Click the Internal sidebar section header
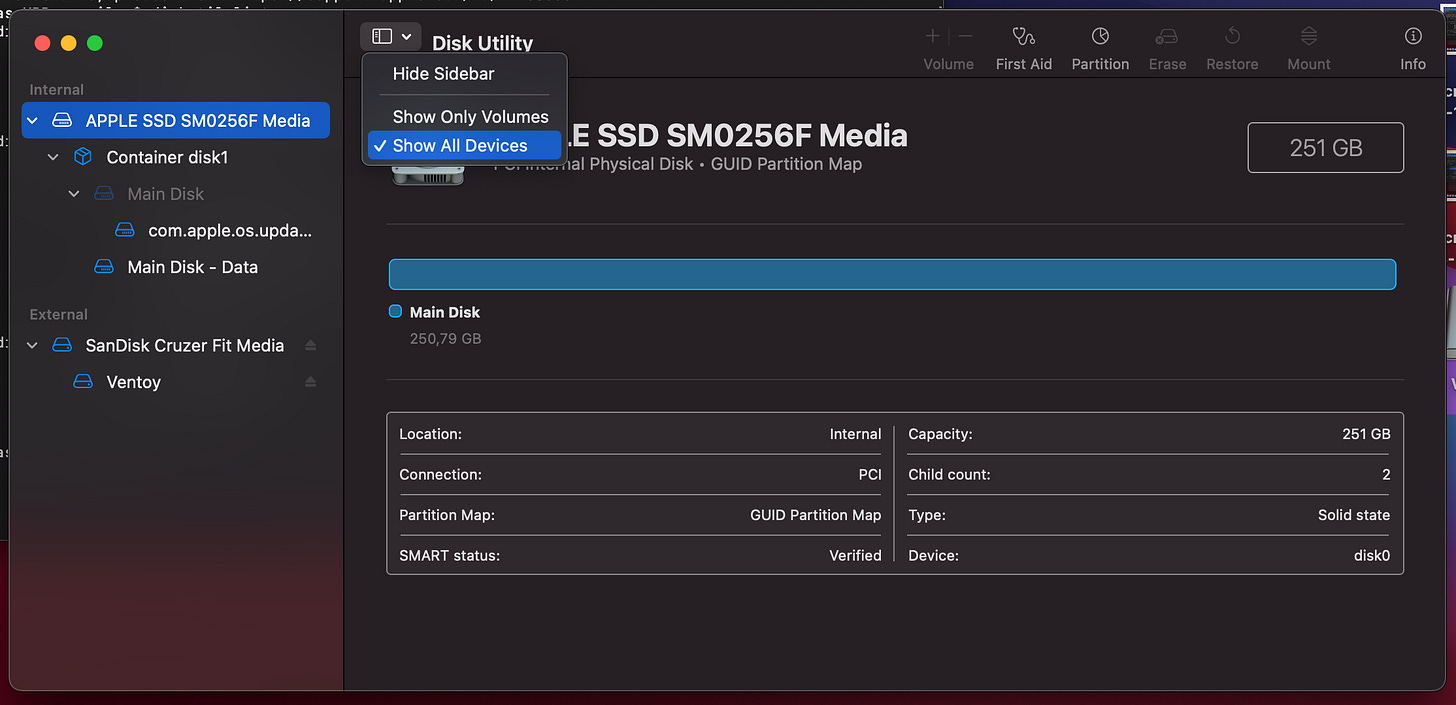 [57, 90]
